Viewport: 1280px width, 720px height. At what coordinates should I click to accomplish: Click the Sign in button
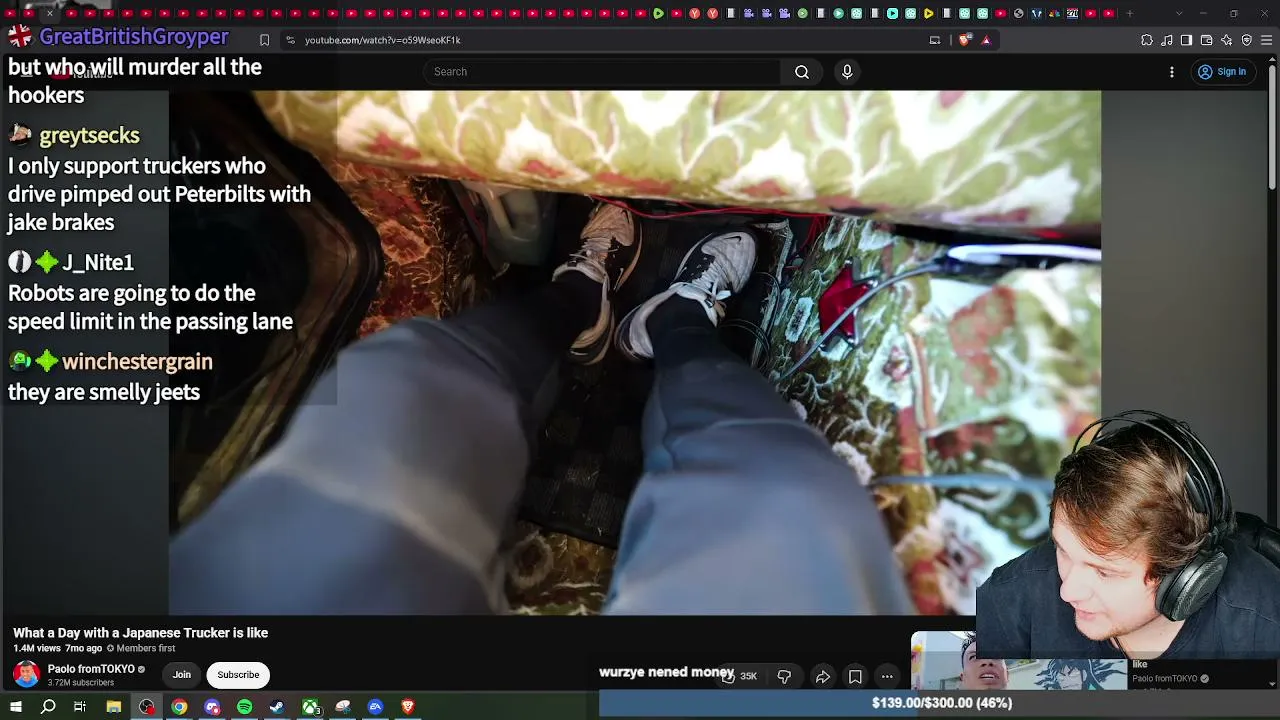pyautogui.click(x=1222, y=72)
